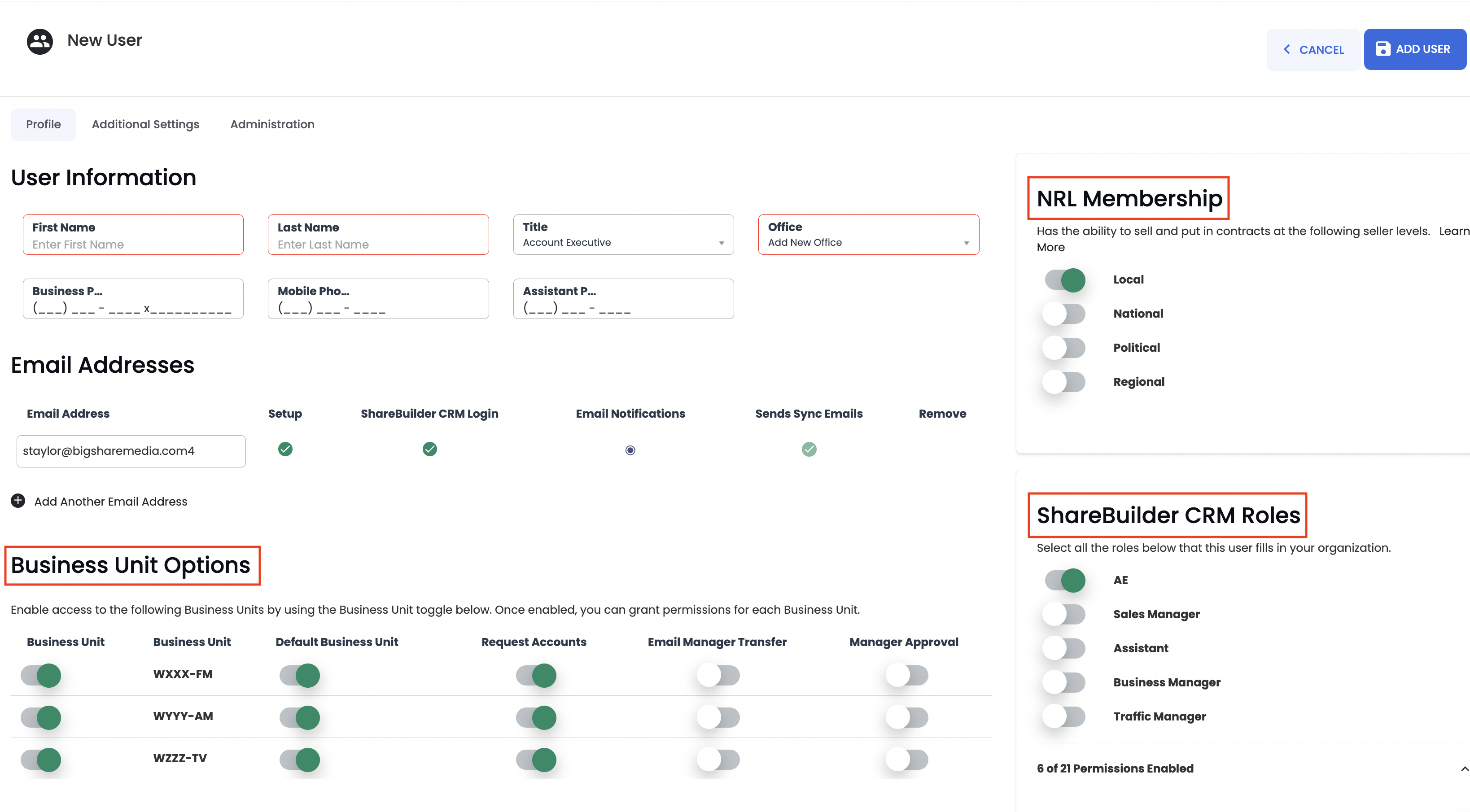Select Email Notifications radio for staylor email
The image size is (1470, 812).
(630, 450)
